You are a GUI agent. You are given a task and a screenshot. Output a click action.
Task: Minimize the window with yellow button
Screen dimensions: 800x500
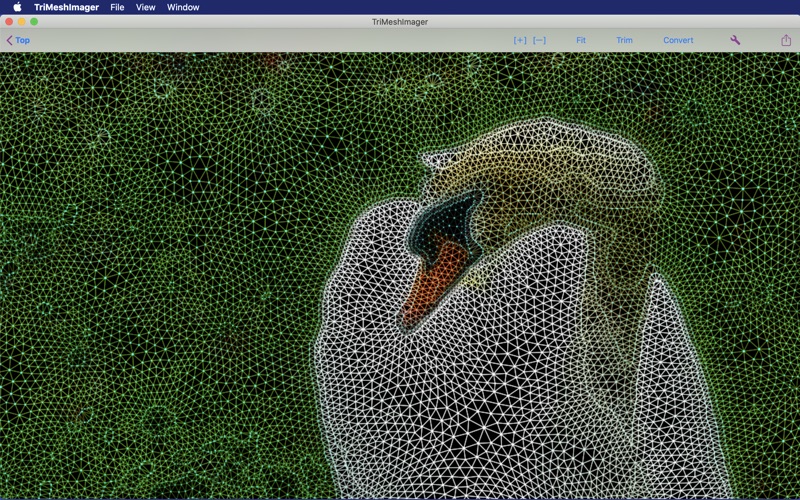(x=21, y=22)
